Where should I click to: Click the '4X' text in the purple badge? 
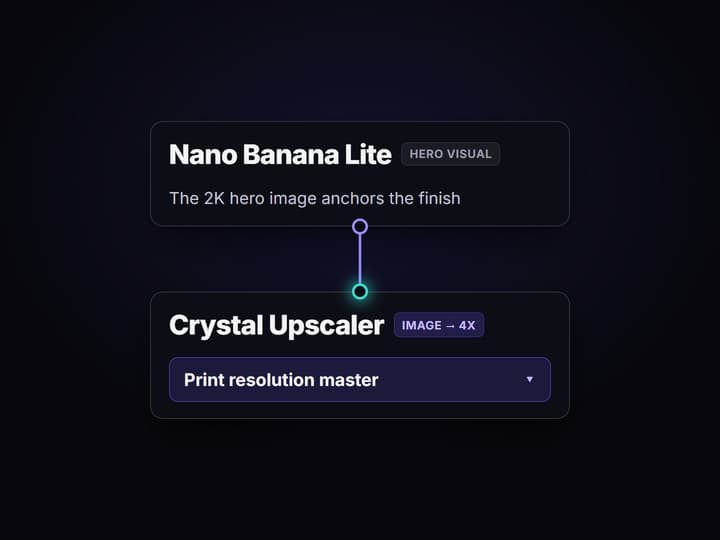pos(467,326)
